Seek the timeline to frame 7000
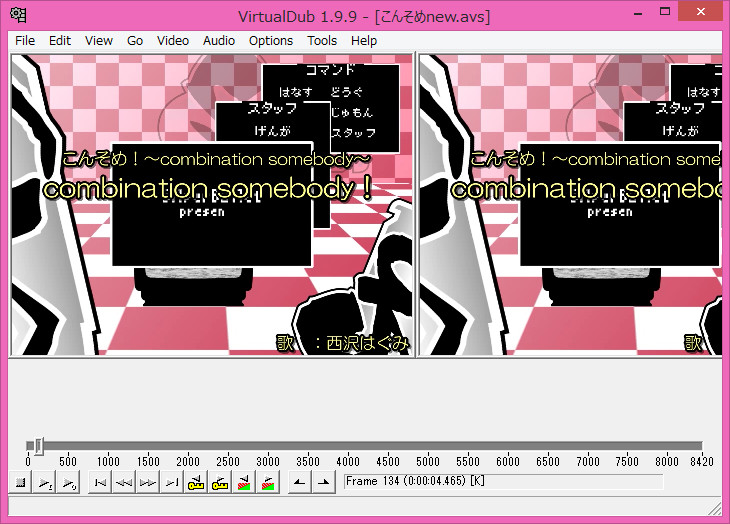 pyautogui.click(x=588, y=446)
